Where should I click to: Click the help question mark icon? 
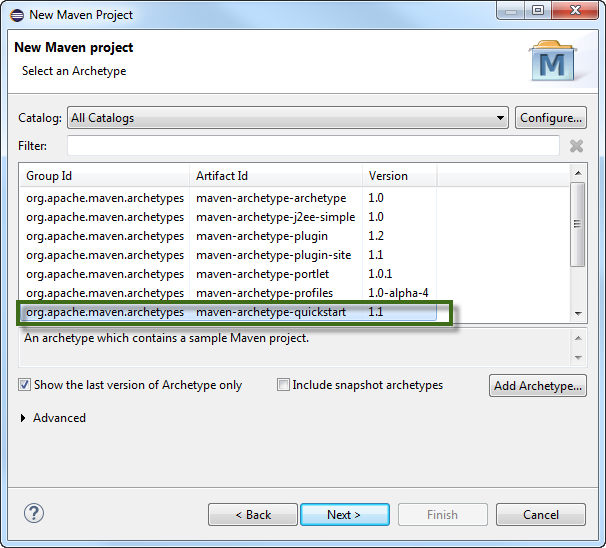point(34,513)
